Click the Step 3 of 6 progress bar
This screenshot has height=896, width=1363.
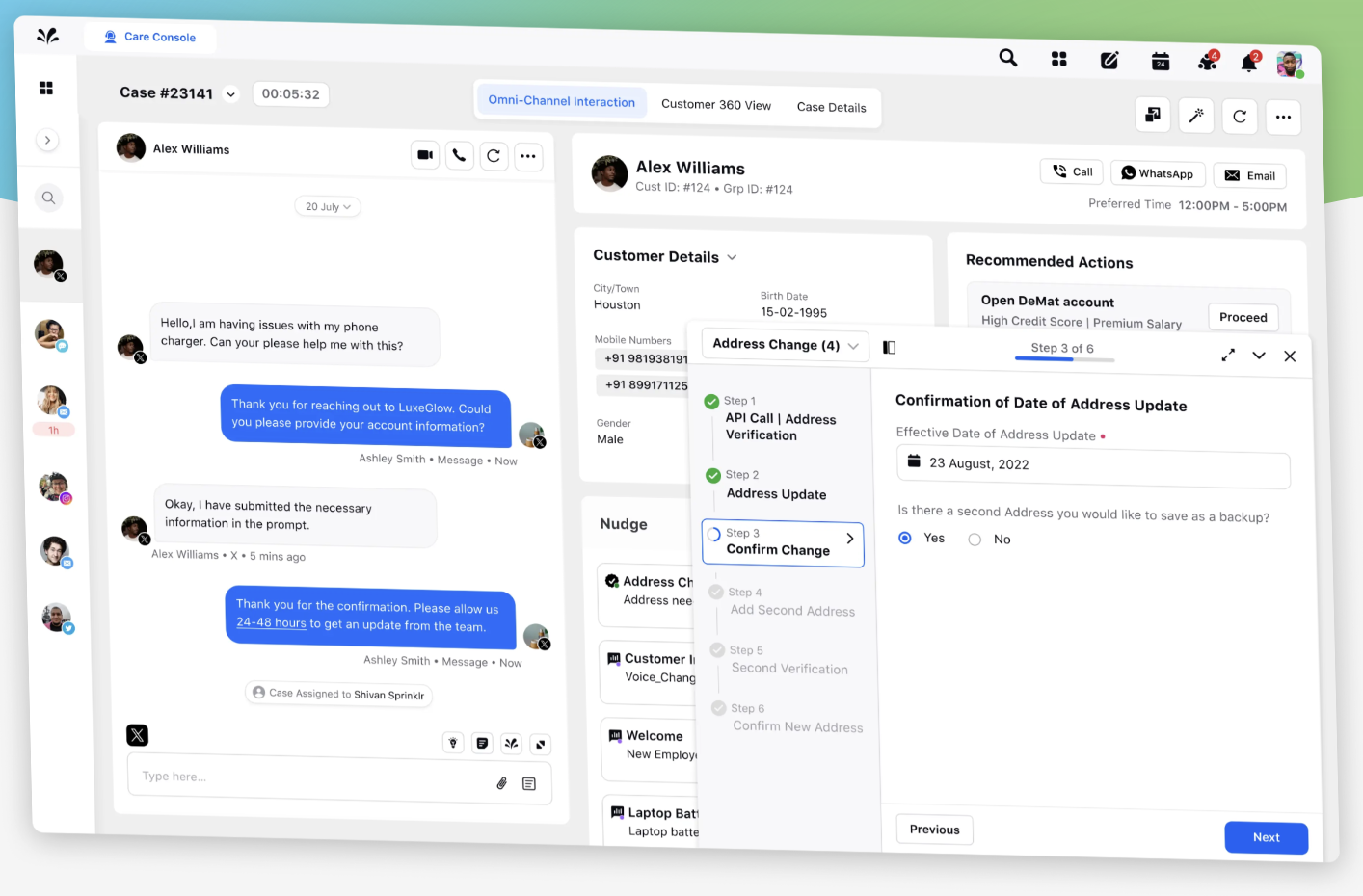pyautogui.click(x=1064, y=359)
